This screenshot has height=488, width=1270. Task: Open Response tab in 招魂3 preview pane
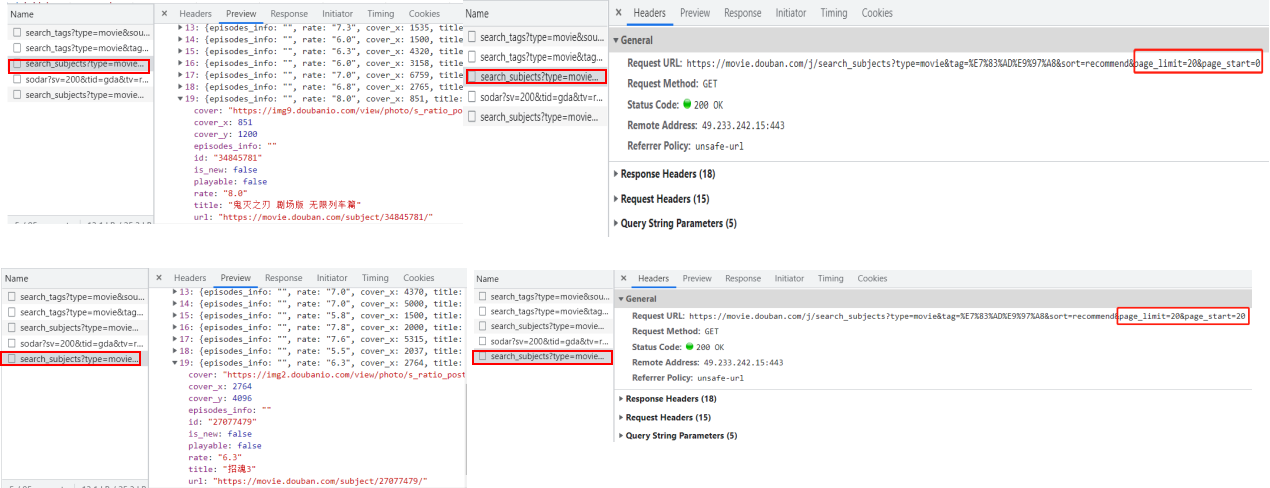(283, 278)
